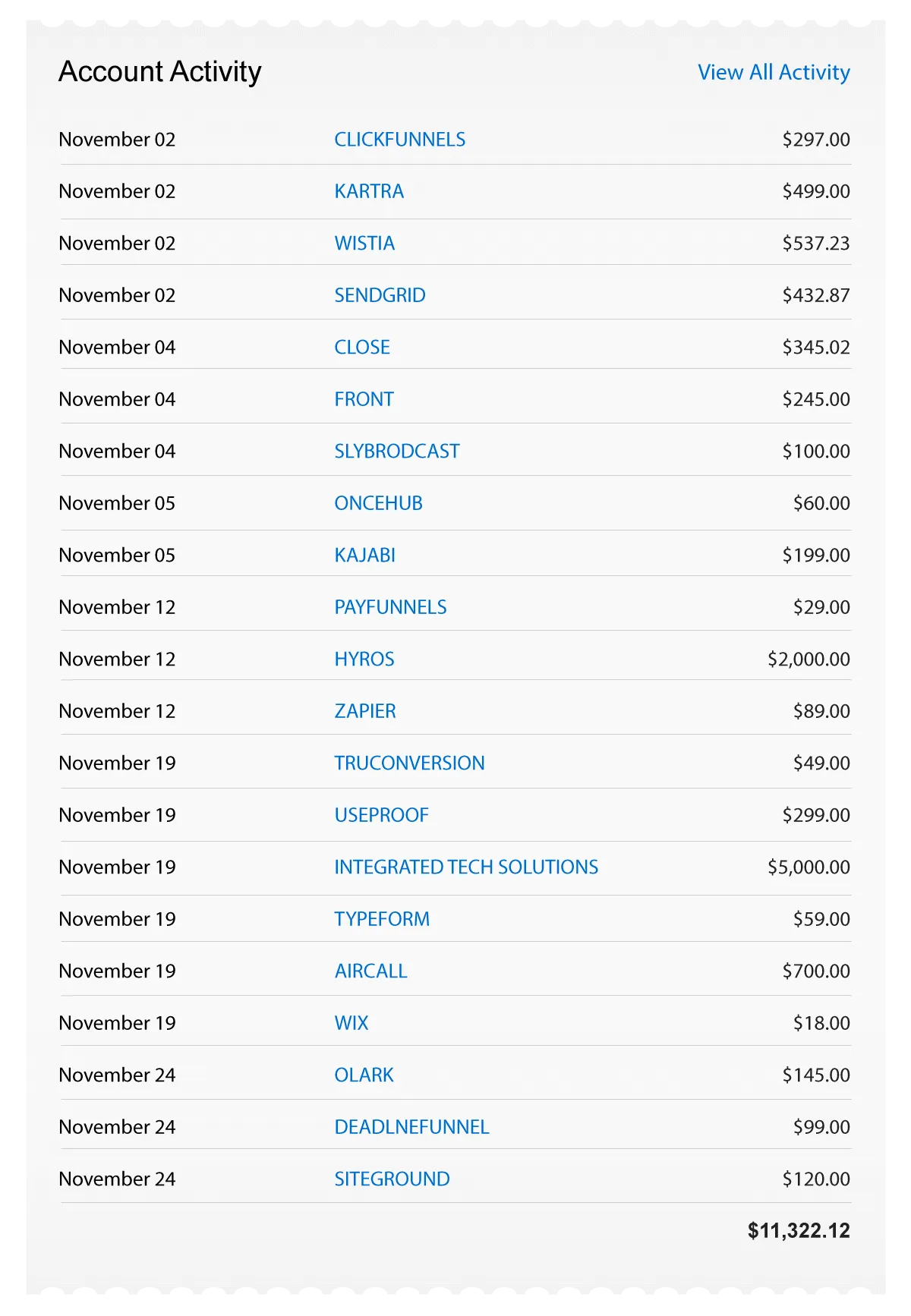Screen dimensions: 911x1316
Task: Open the ZAPIER transaction link
Action: coord(365,711)
